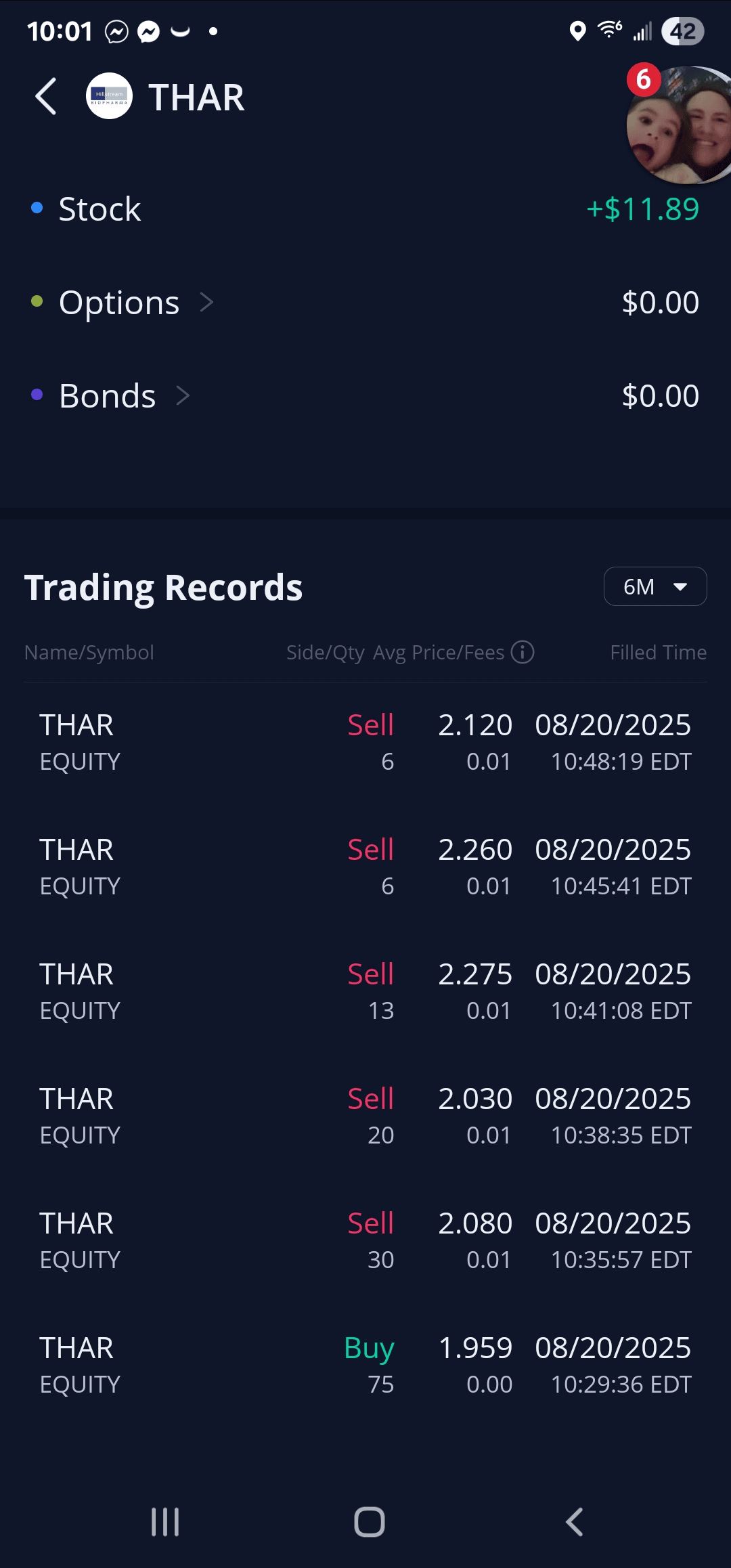Screen dimensions: 731x1568
Task: Open the Options profit row
Action: pyautogui.click(x=365, y=302)
